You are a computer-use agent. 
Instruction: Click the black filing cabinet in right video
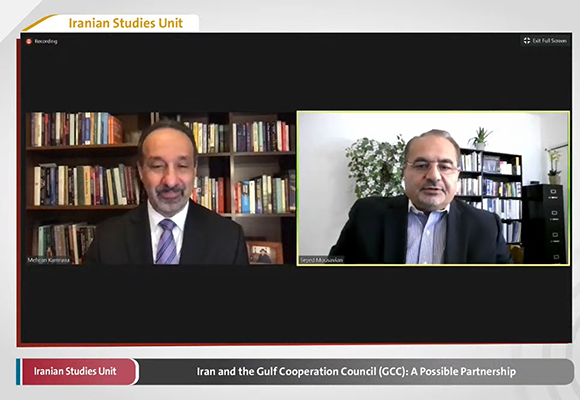pos(544,223)
